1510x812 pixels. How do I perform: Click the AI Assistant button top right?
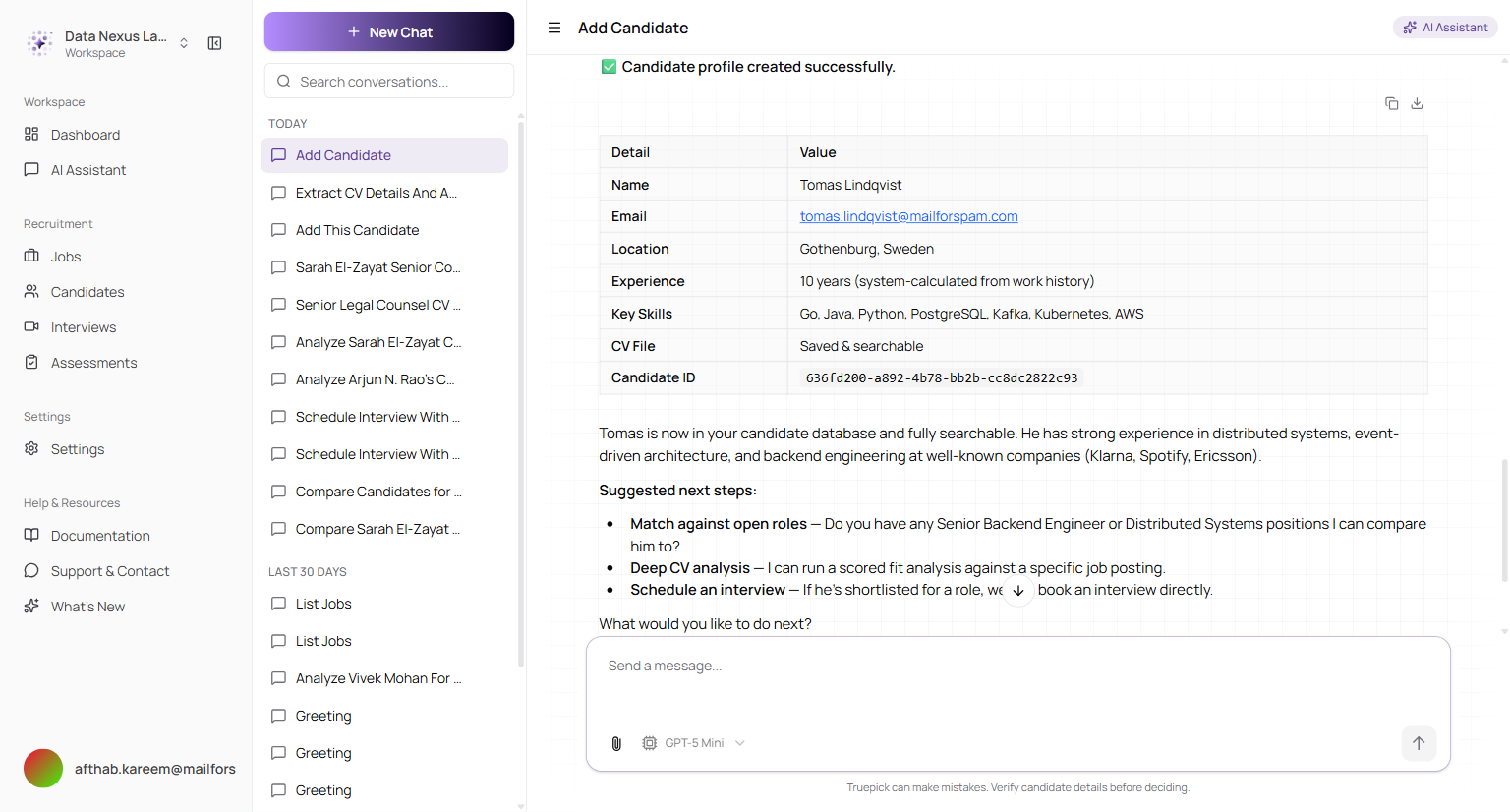tap(1445, 28)
